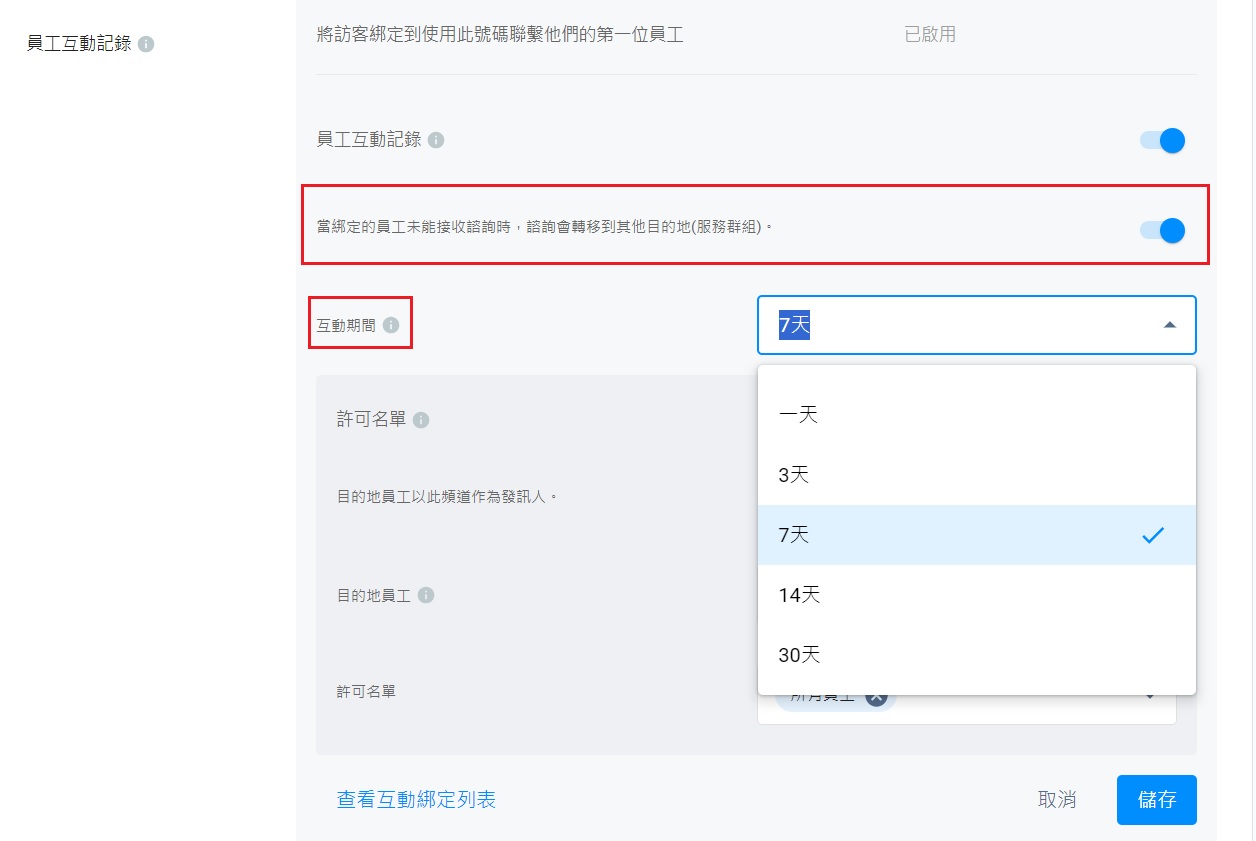Screen dimensions: 1256x841
Task: Remove the 所有員工 chip with X icon
Action: coord(877,697)
